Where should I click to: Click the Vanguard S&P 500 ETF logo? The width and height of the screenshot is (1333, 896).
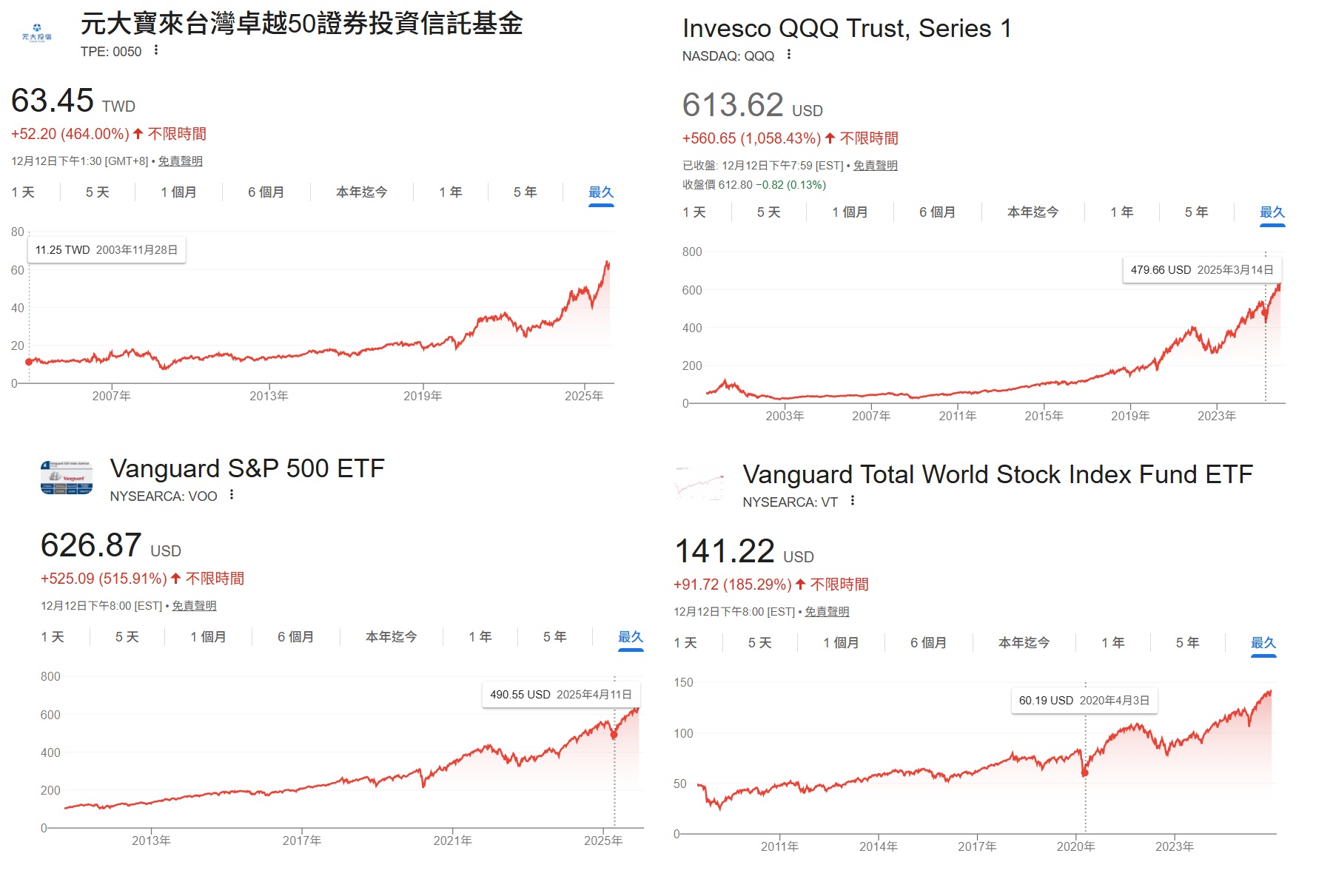67,477
